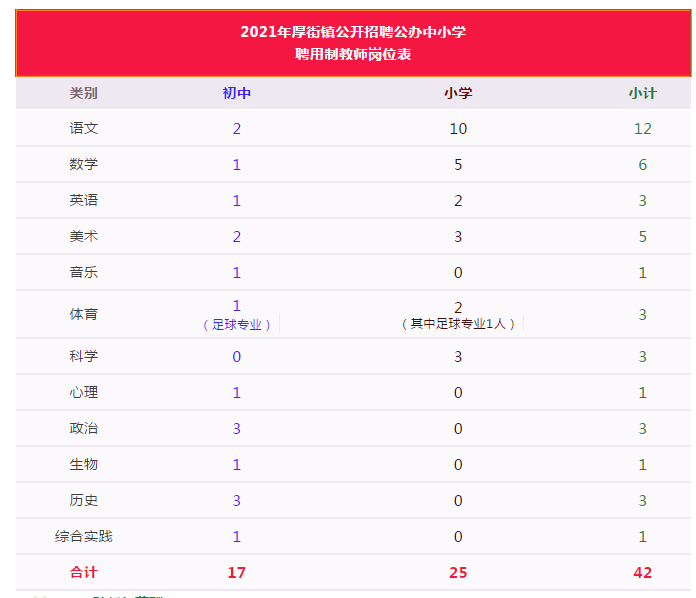Select the '初中' column header
This screenshot has width=696, height=598.
(x=237, y=93)
